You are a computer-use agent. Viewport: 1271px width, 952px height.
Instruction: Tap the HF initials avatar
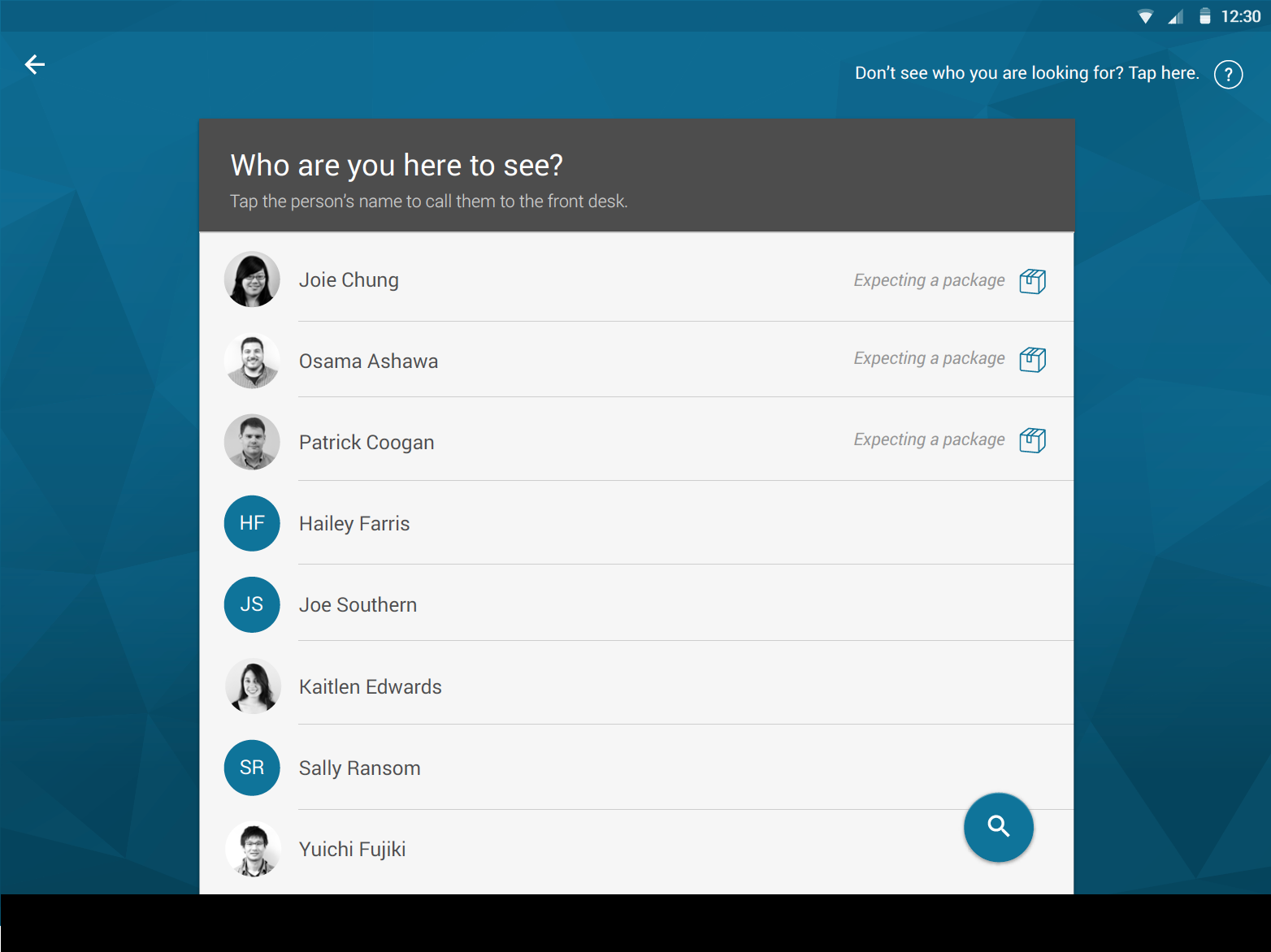click(252, 523)
